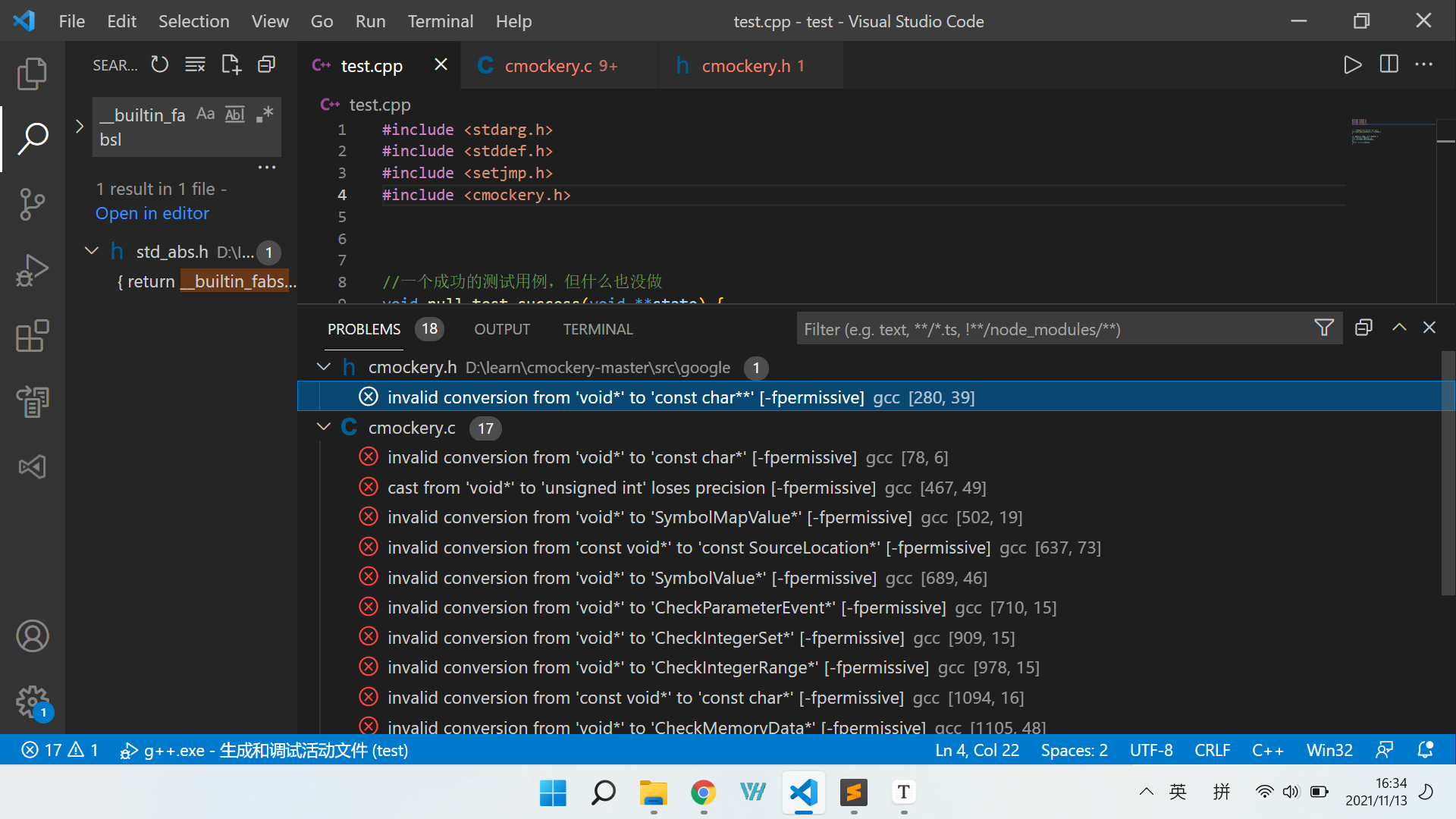
Task: Change indentation Spaces: 2
Action: (x=1074, y=750)
